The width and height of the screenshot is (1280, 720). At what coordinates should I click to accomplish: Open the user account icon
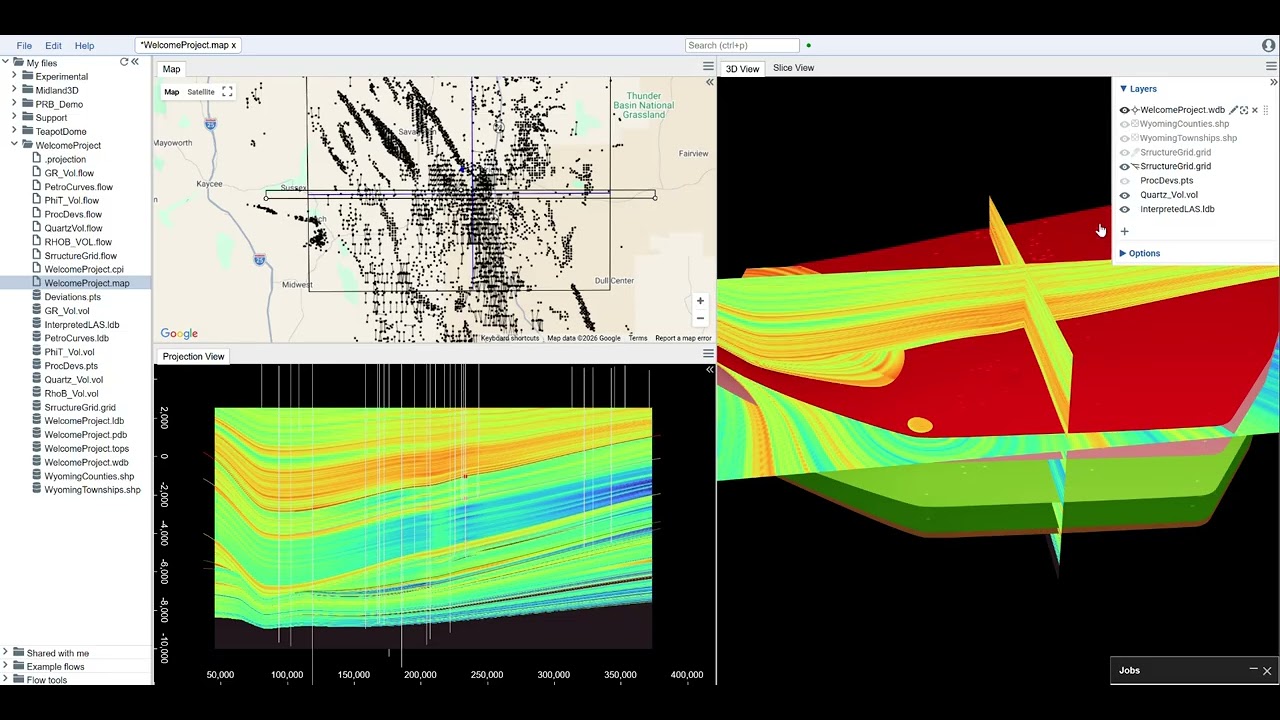tap(1268, 45)
